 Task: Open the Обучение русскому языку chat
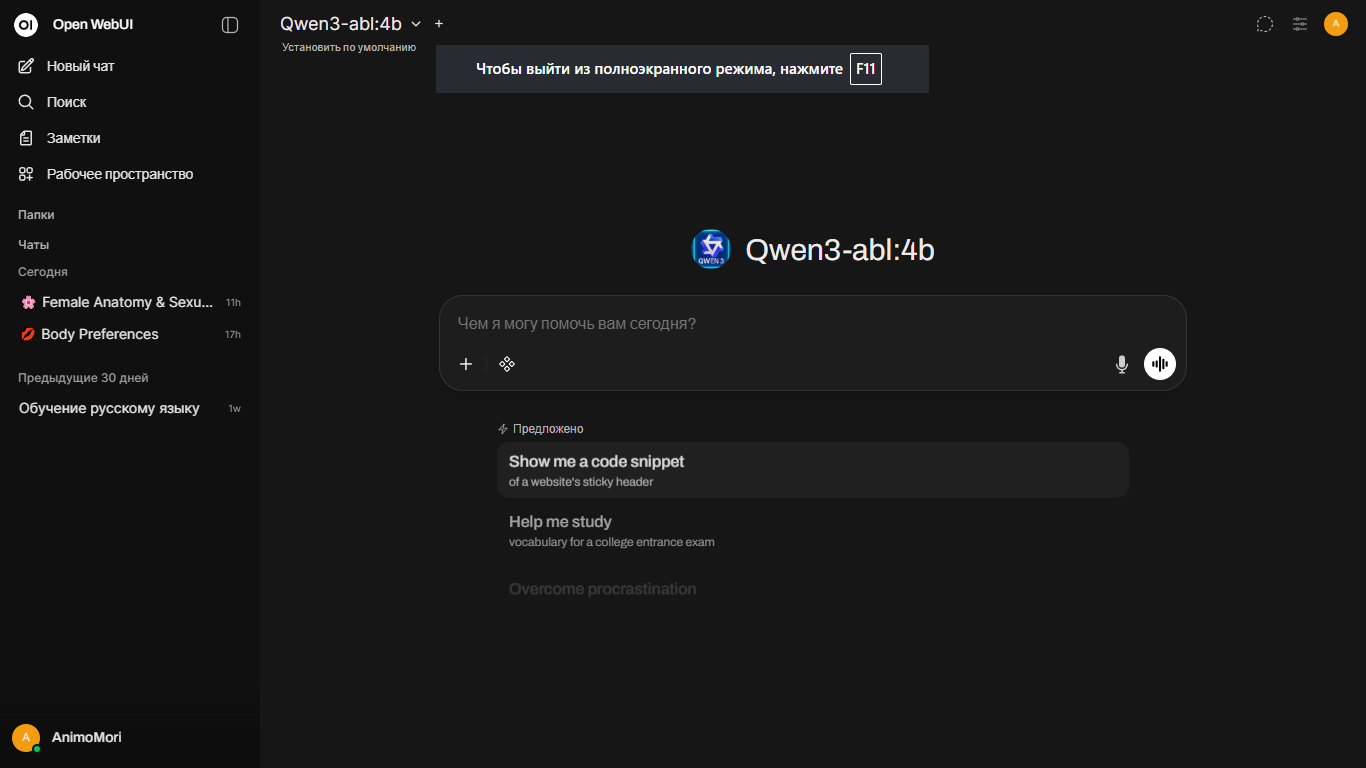[130, 408]
